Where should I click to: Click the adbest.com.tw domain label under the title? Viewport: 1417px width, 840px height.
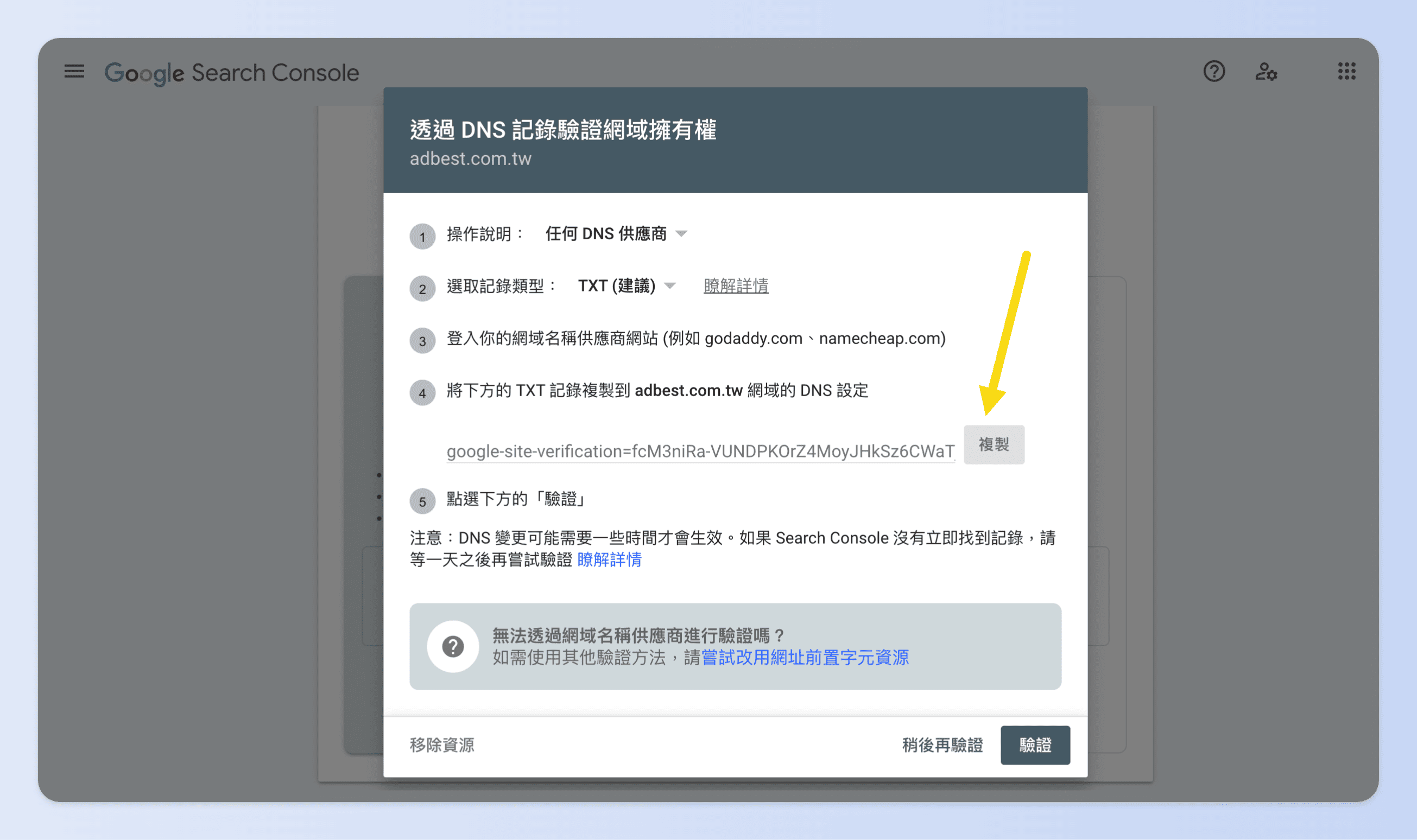pos(471,159)
